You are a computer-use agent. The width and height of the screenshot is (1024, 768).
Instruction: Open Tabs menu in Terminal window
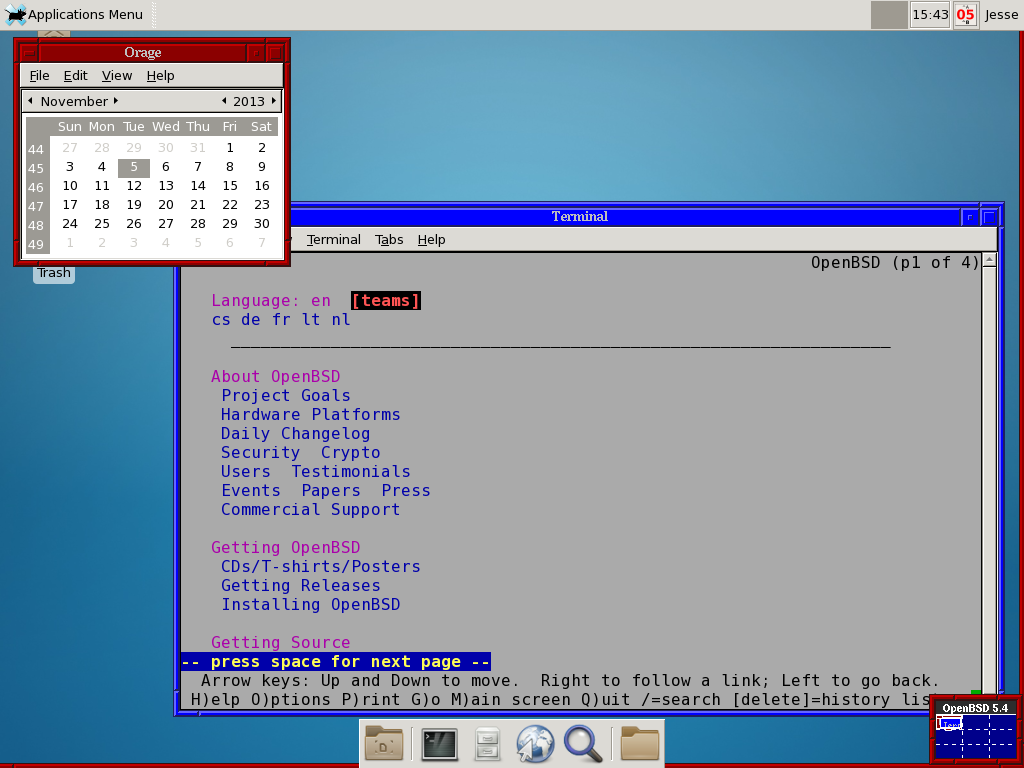pyautogui.click(x=389, y=240)
